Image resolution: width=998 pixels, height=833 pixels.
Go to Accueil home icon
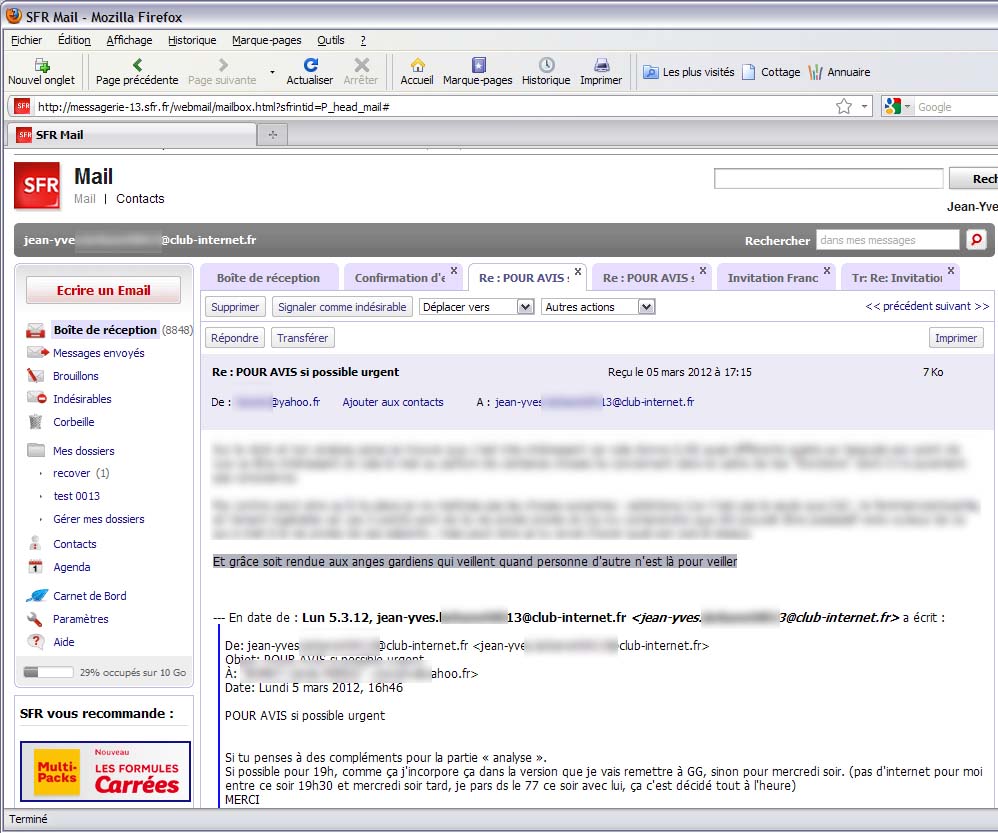(417, 65)
